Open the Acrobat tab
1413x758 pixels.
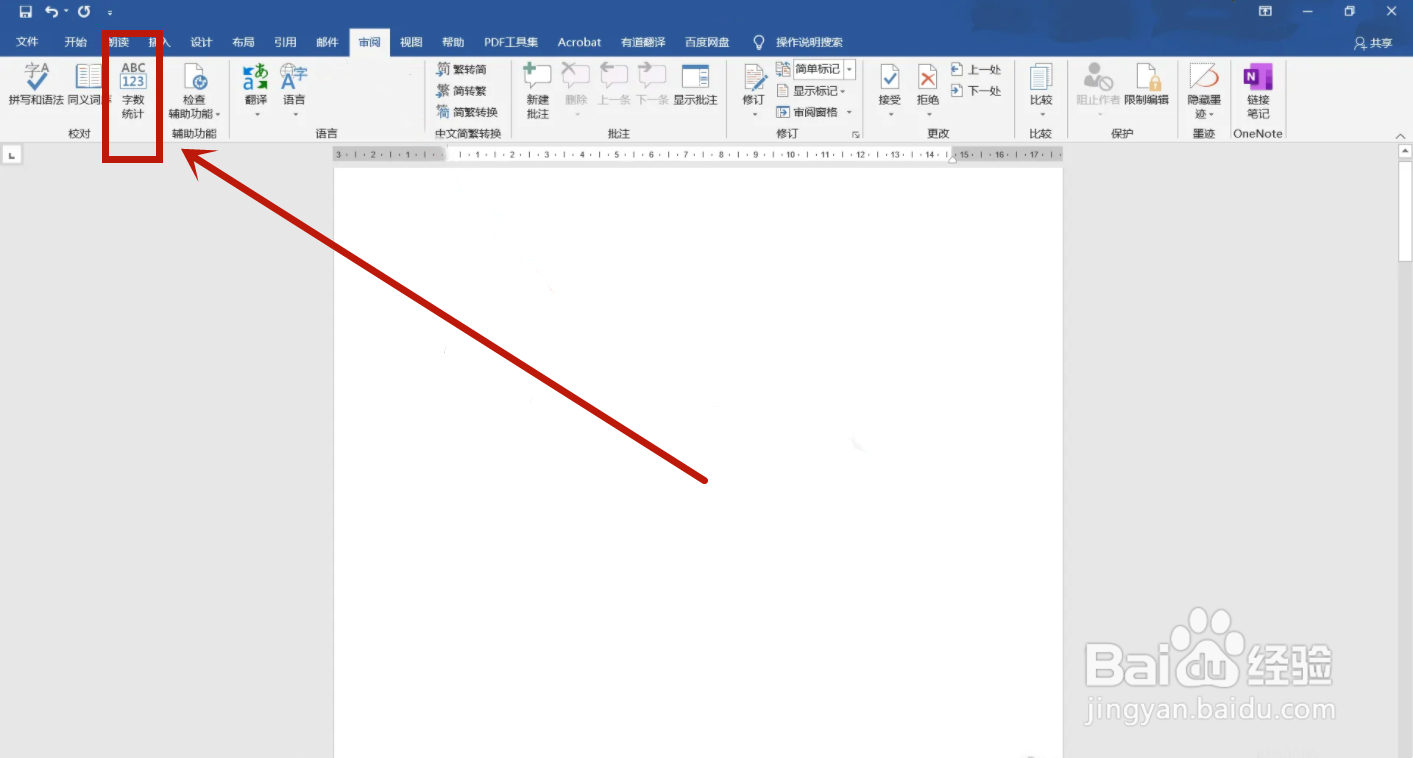580,42
